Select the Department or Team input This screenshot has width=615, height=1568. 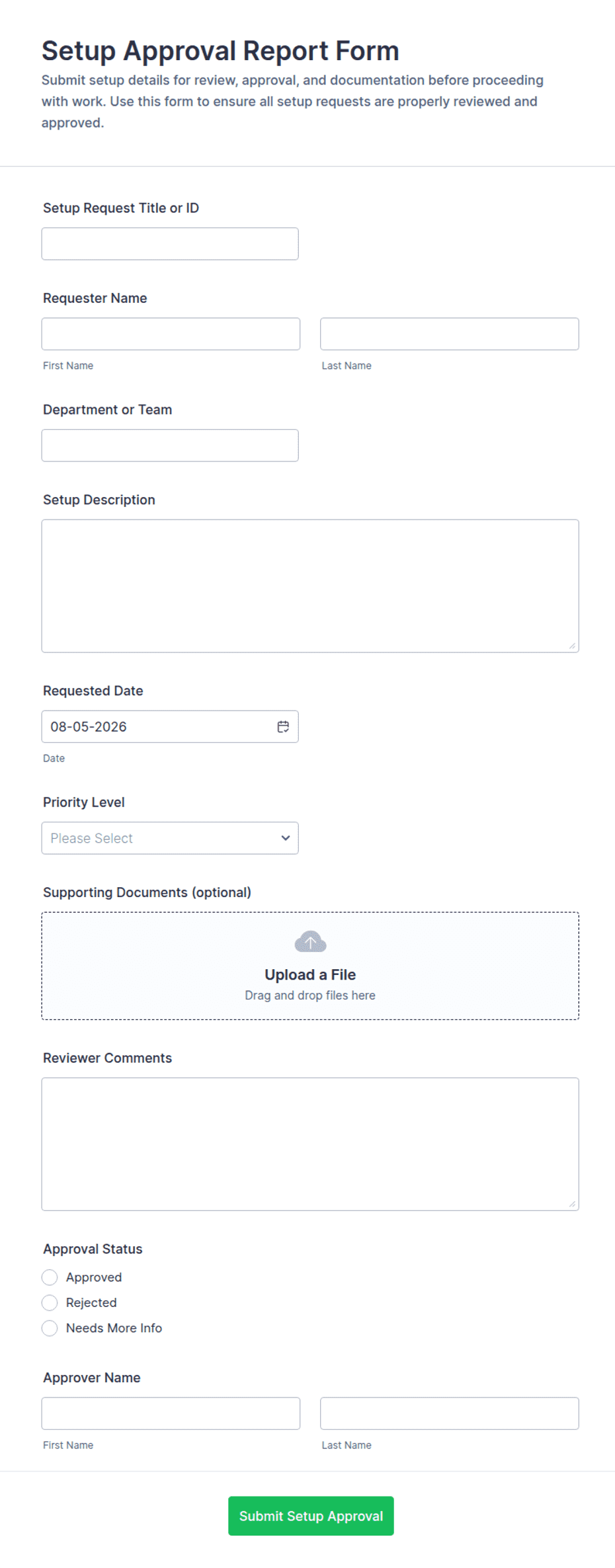[170, 446]
